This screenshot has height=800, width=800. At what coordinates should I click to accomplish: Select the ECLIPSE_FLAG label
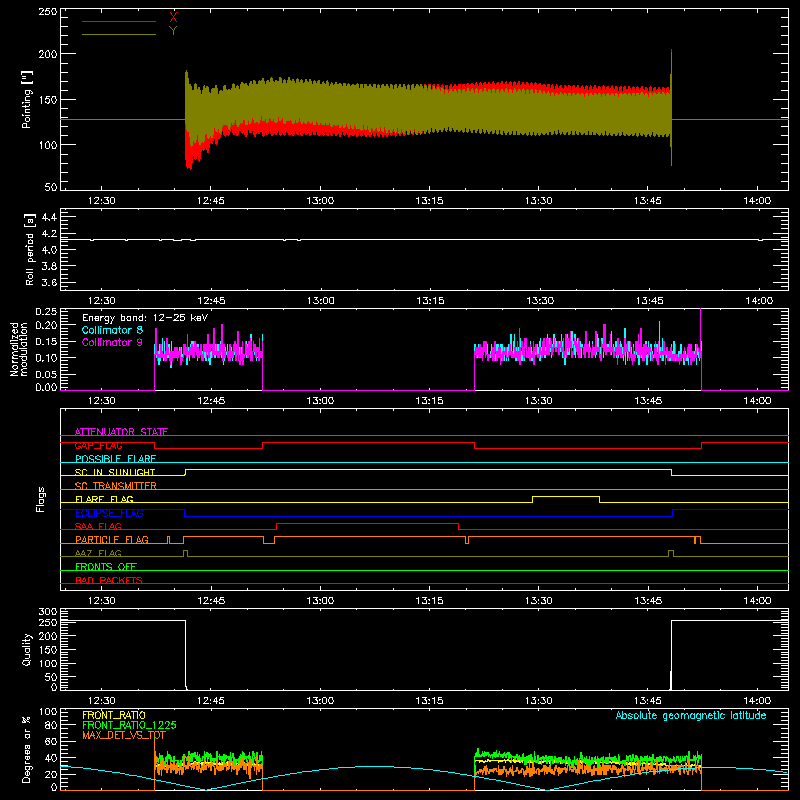coord(109,513)
